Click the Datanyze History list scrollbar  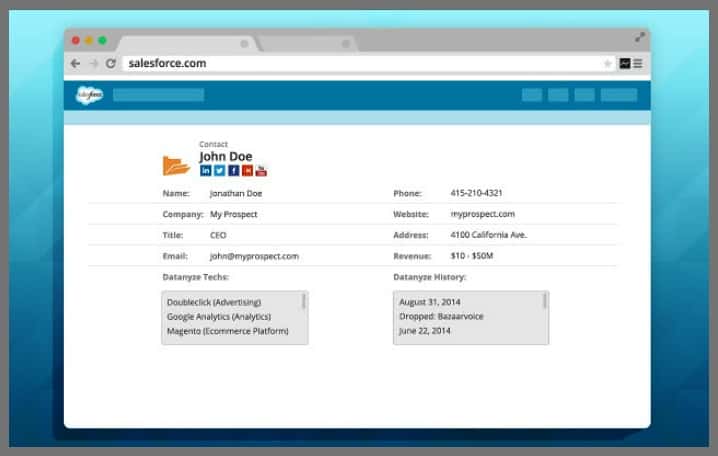[545, 301]
